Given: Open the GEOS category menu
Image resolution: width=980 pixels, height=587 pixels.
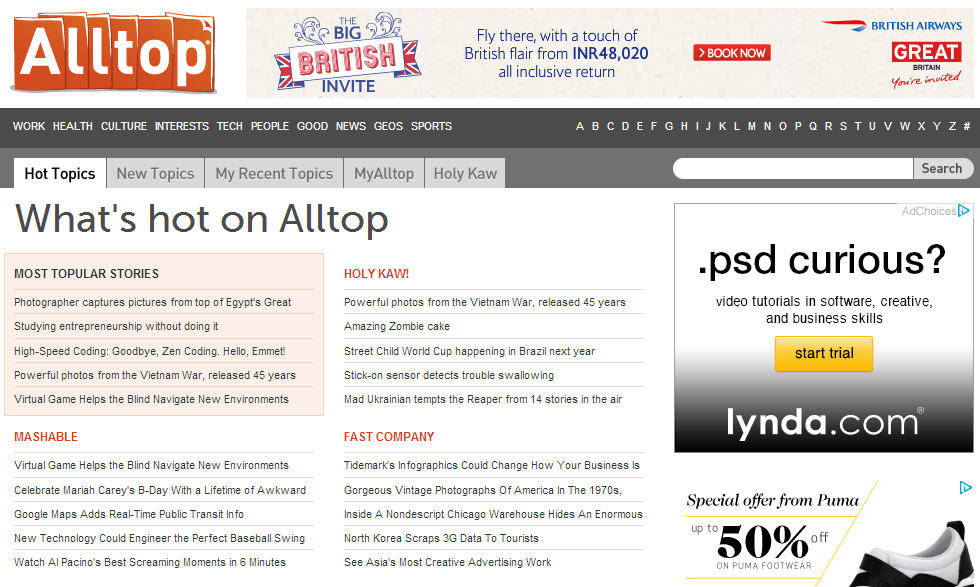Looking at the screenshot, I should coord(388,126).
